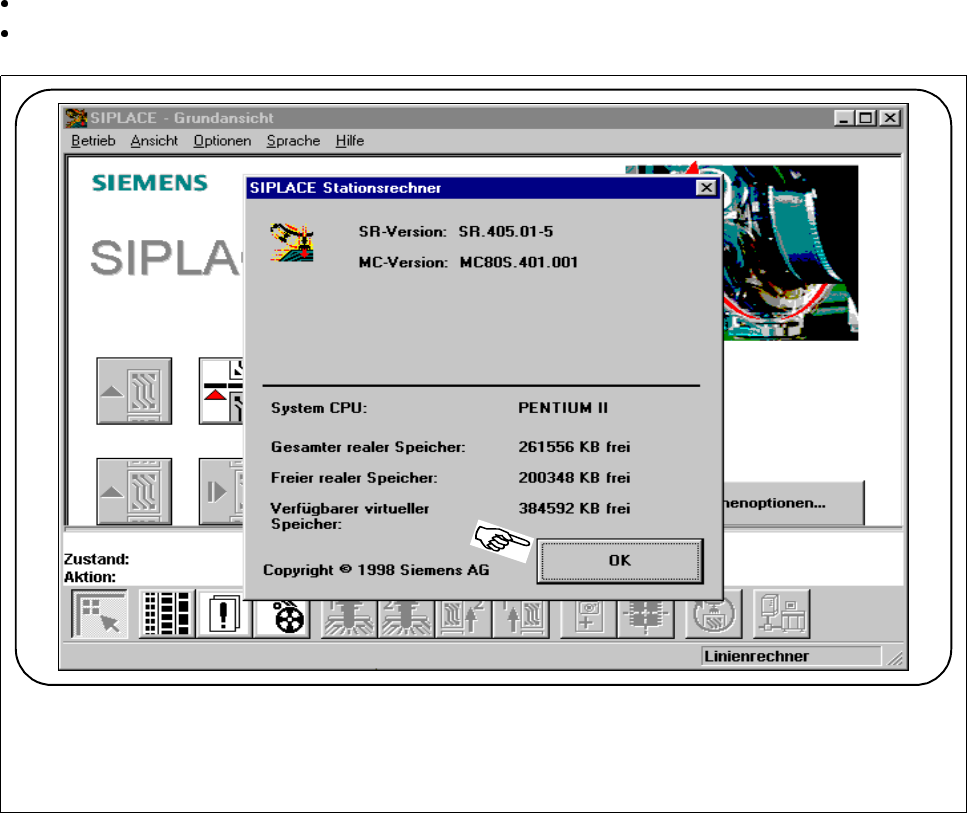Click the MC-Version value MC80S.401.001
This screenshot has width=967, height=813.
point(519,262)
